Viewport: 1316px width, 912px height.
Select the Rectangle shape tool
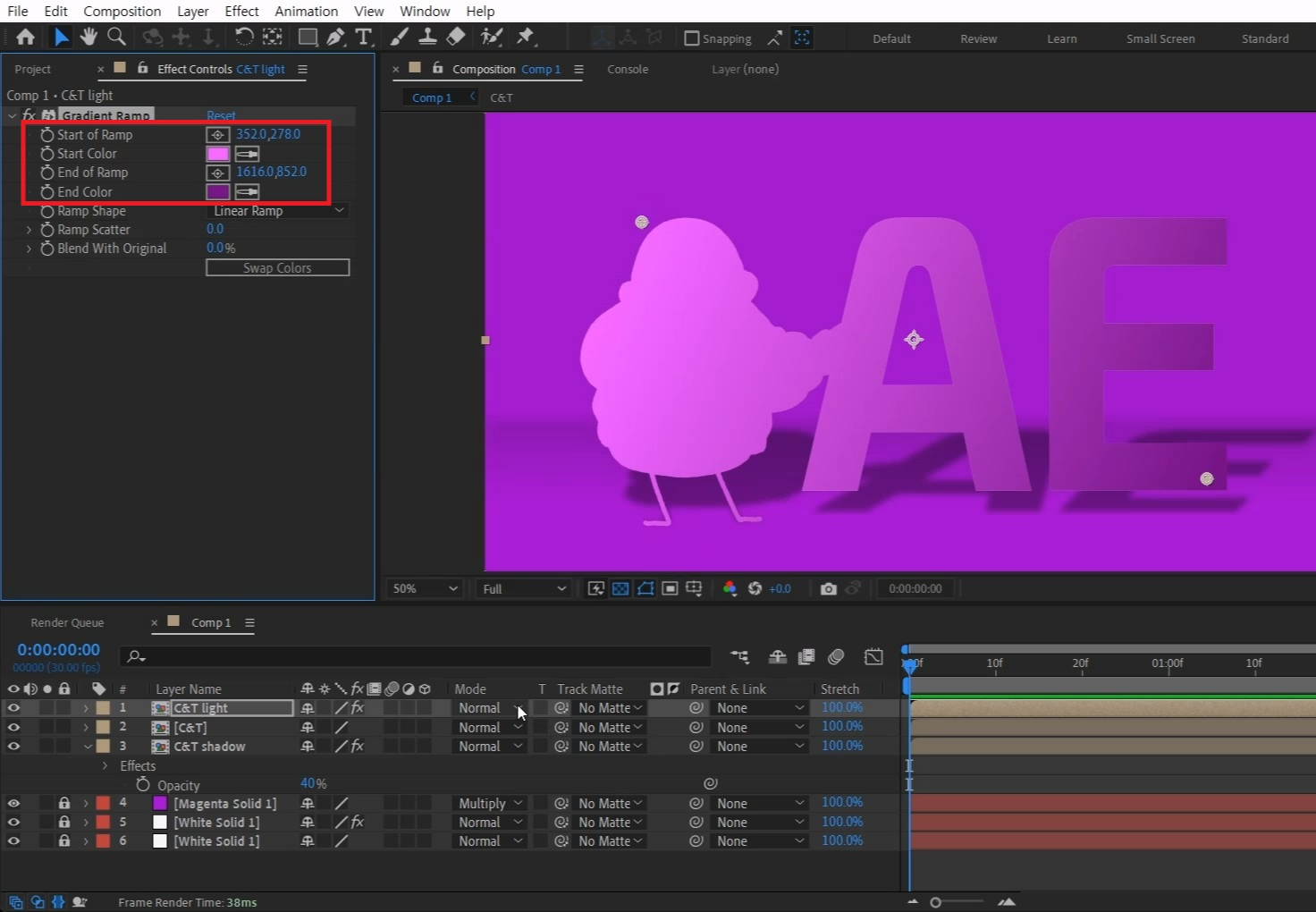(x=308, y=37)
